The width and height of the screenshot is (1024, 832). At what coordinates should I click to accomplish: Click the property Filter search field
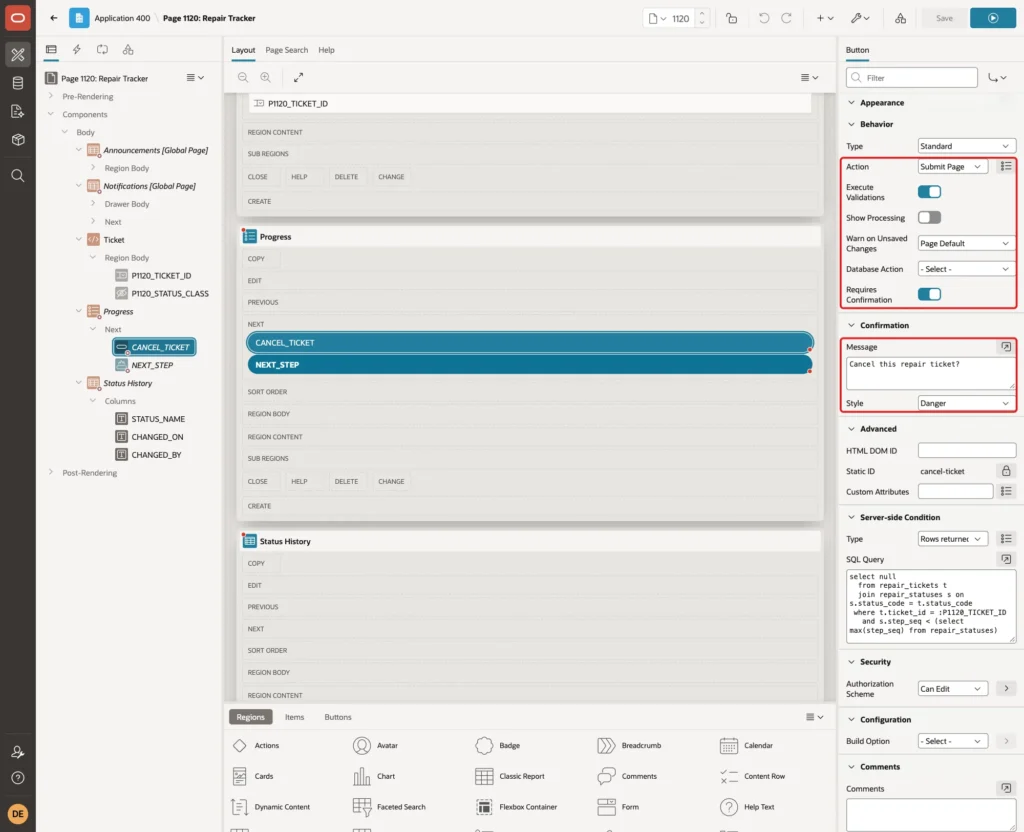tap(912, 78)
